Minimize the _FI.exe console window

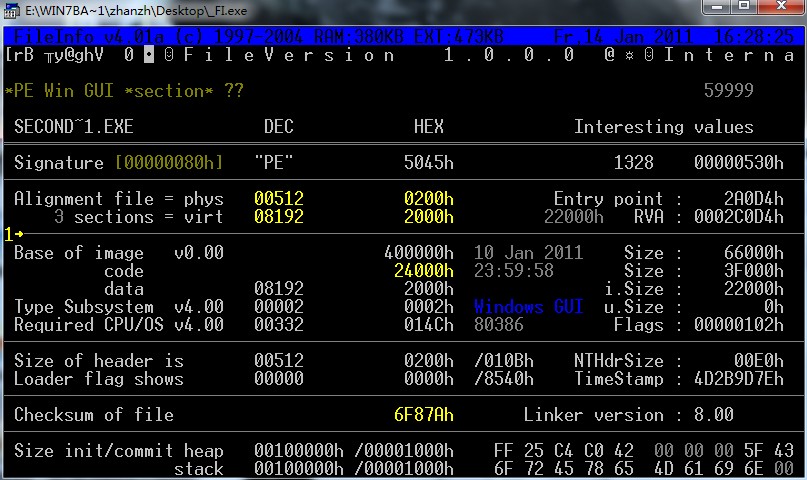717,6
